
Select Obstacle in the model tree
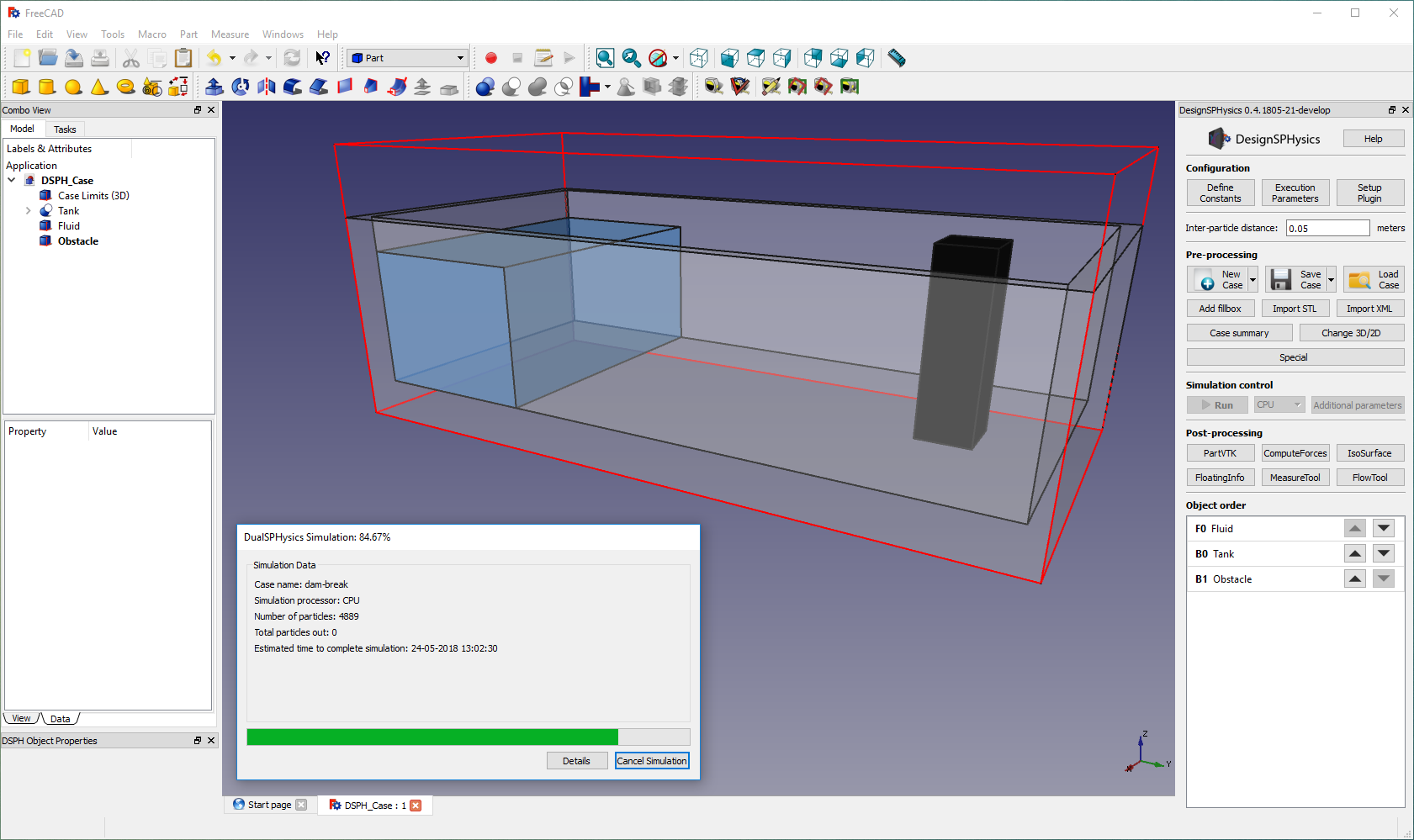(78, 241)
